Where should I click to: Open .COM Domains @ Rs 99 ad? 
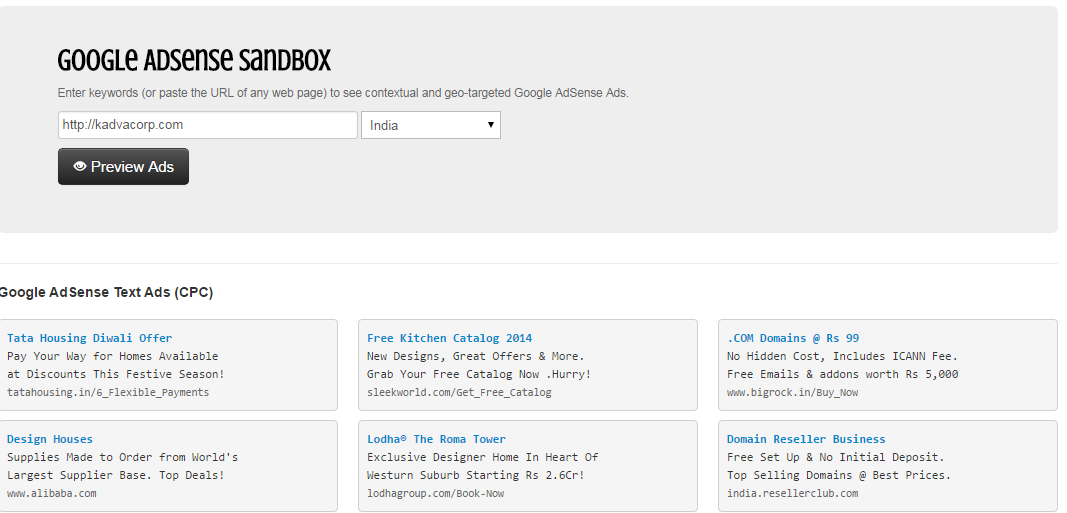793,338
